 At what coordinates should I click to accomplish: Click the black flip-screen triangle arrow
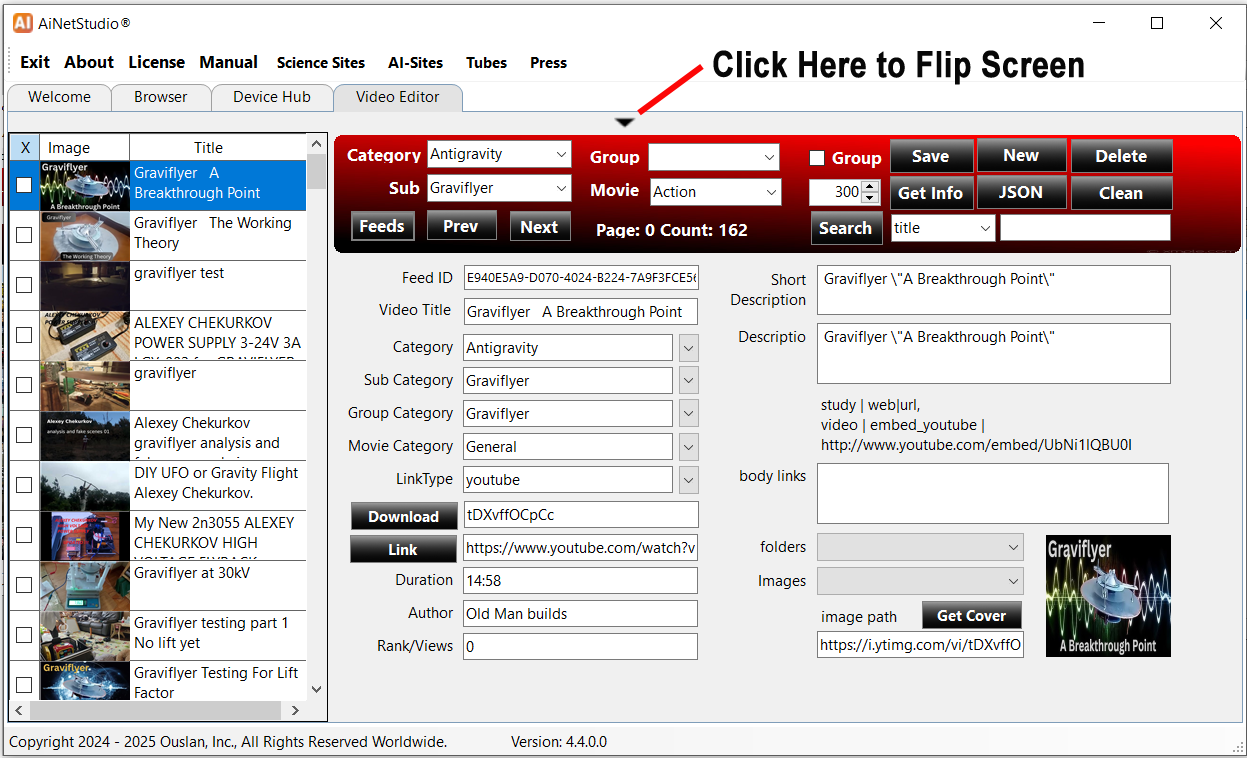pyautogui.click(x=625, y=122)
